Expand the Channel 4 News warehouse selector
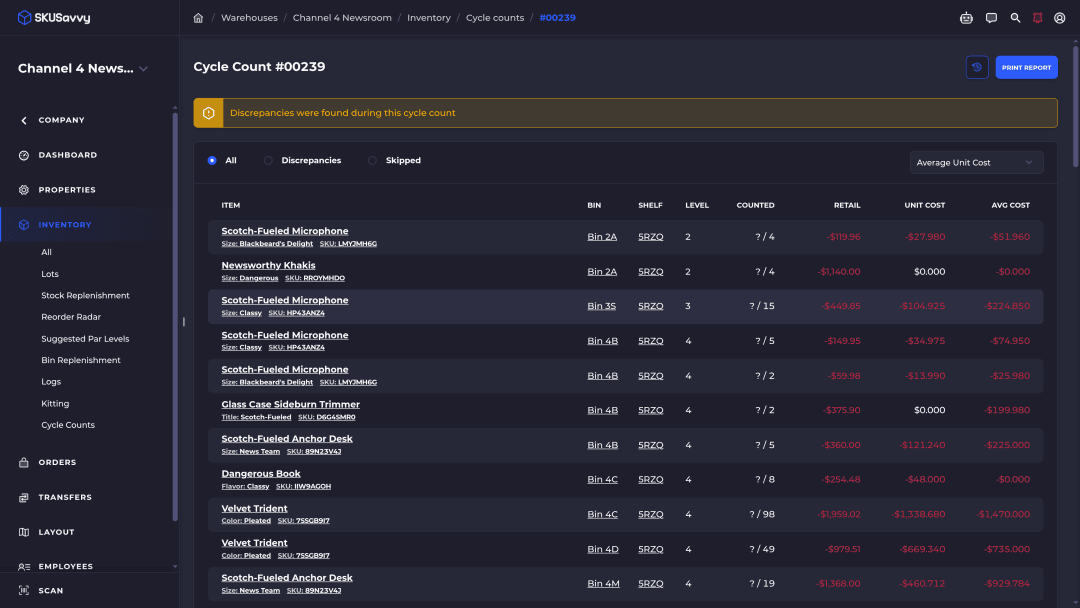 point(83,68)
